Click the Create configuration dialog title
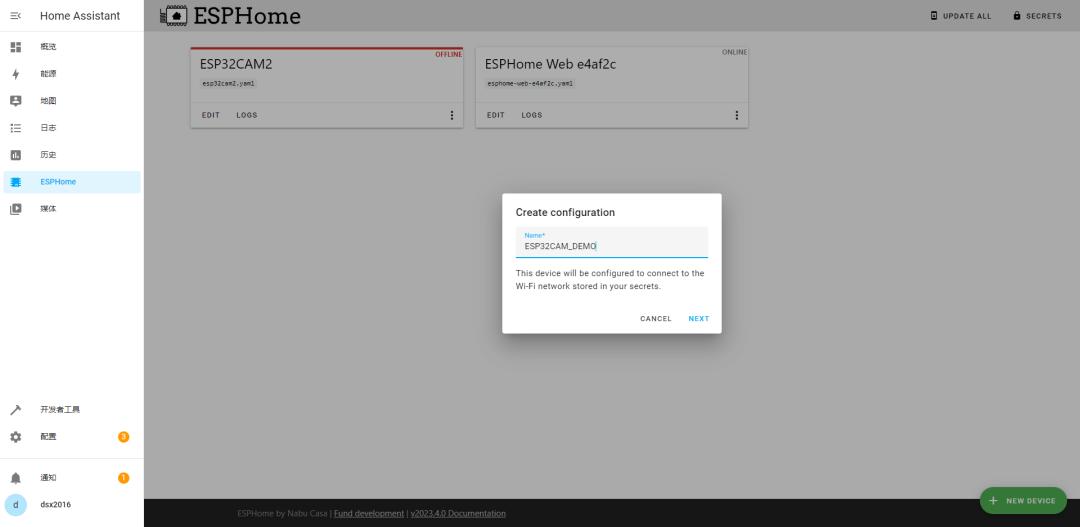1080x527 pixels. (565, 212)
